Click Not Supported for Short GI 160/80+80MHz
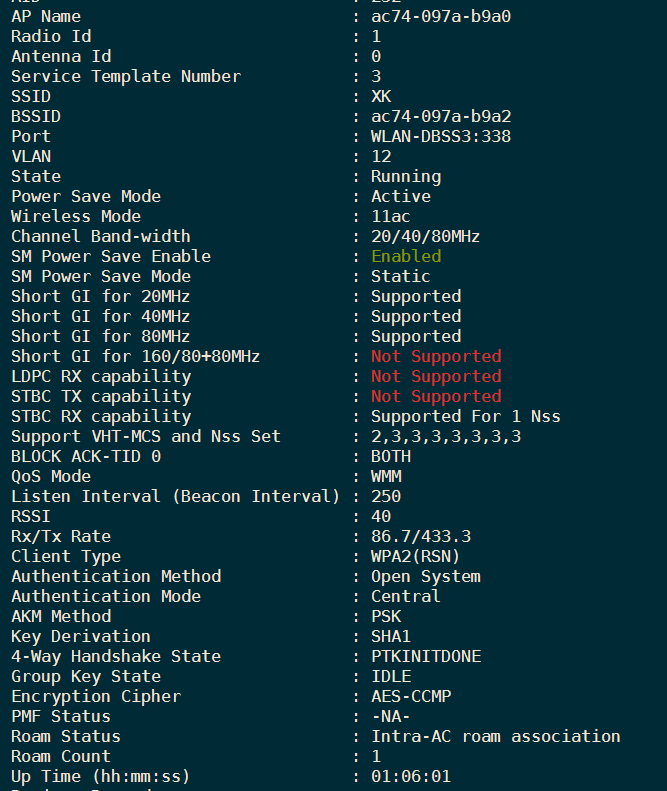 [436, 356]
